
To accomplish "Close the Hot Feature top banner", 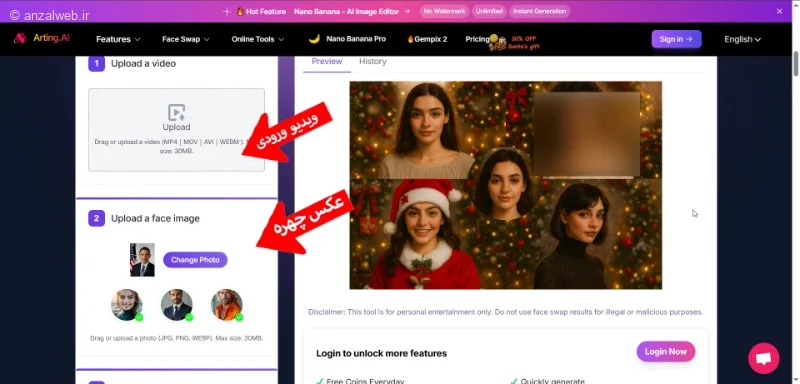I will pyautogui.click(x=779, y=11).
